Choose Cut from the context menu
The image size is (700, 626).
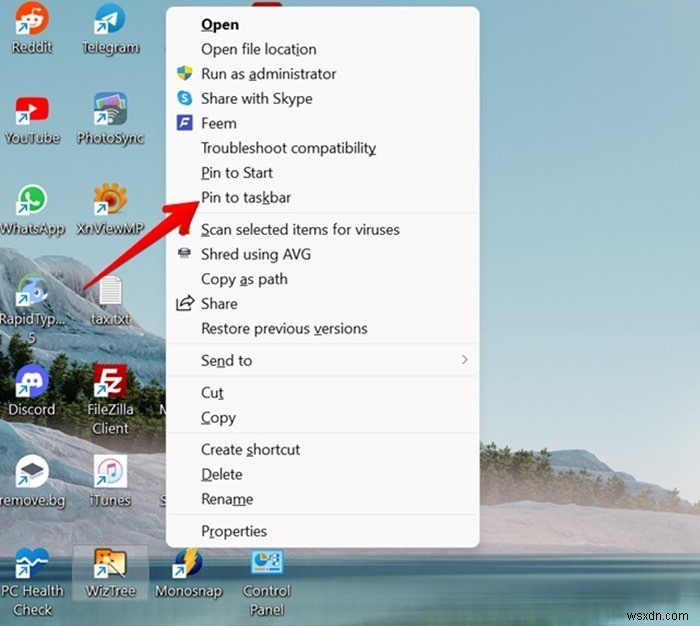(323, 392)
